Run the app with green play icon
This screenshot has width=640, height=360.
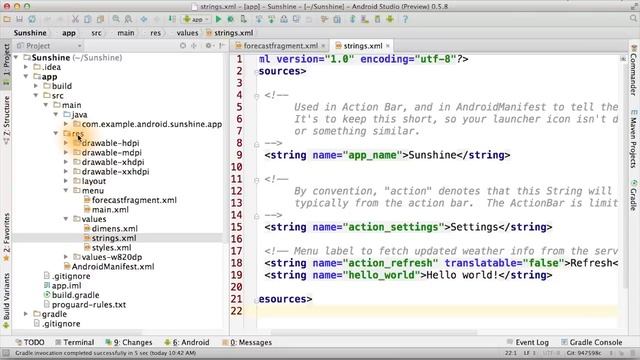pyautogui.click(x=218, y=19)
